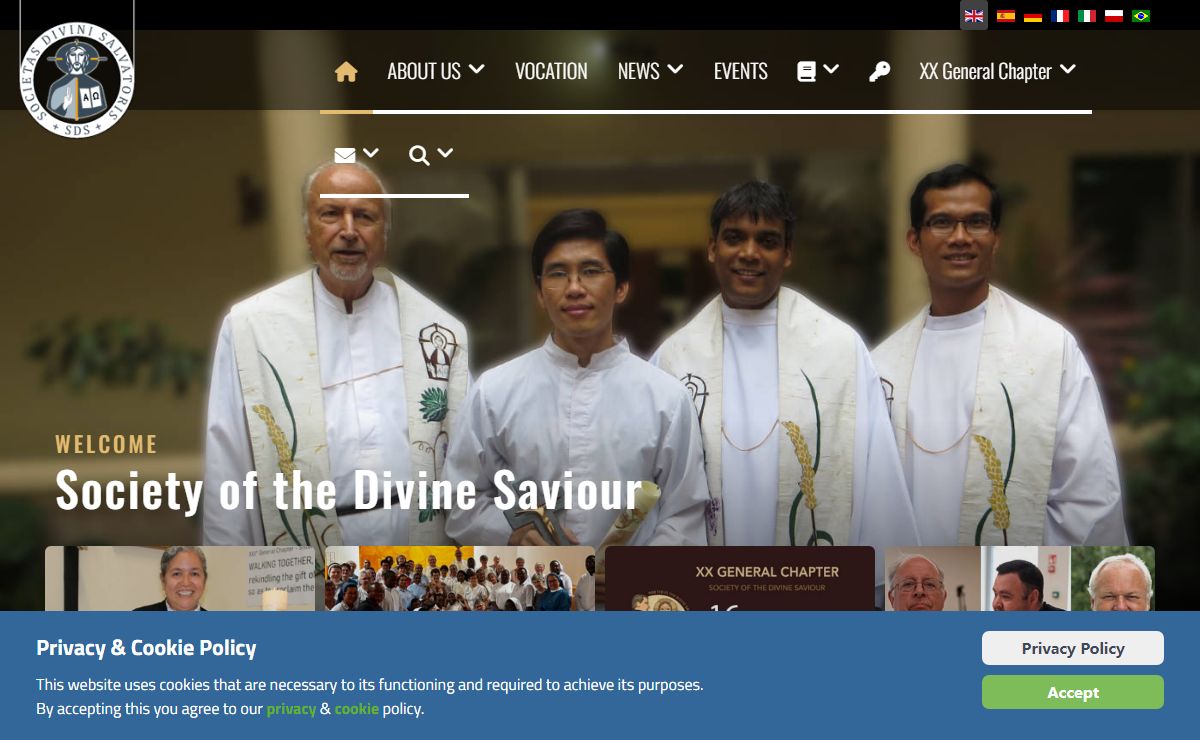This screenshot has height=740, width=1200.
Task: Switch language to English via UK flag
Action: pyautogui.click(x=974, y=16)
